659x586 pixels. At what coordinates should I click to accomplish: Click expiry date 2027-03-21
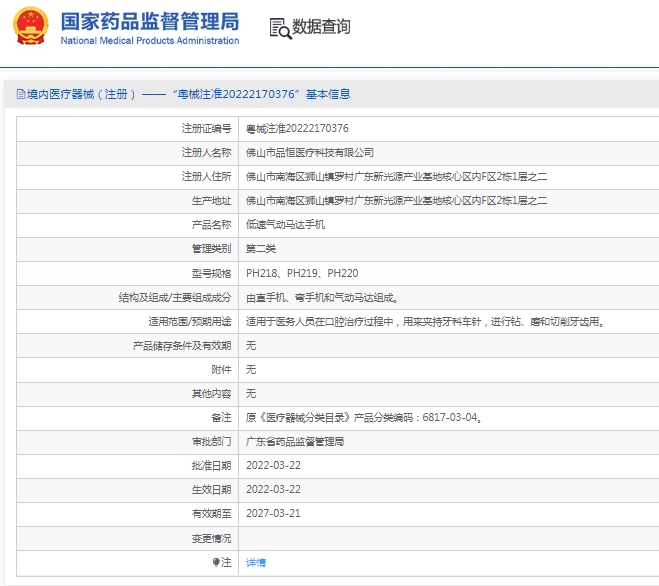coord(273,513)
